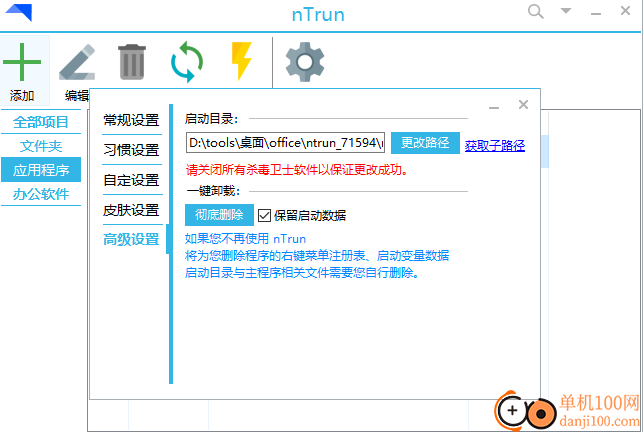Open 高级设置 settings page
This screenshot has width=643, height=432.
tap(131, 239)
